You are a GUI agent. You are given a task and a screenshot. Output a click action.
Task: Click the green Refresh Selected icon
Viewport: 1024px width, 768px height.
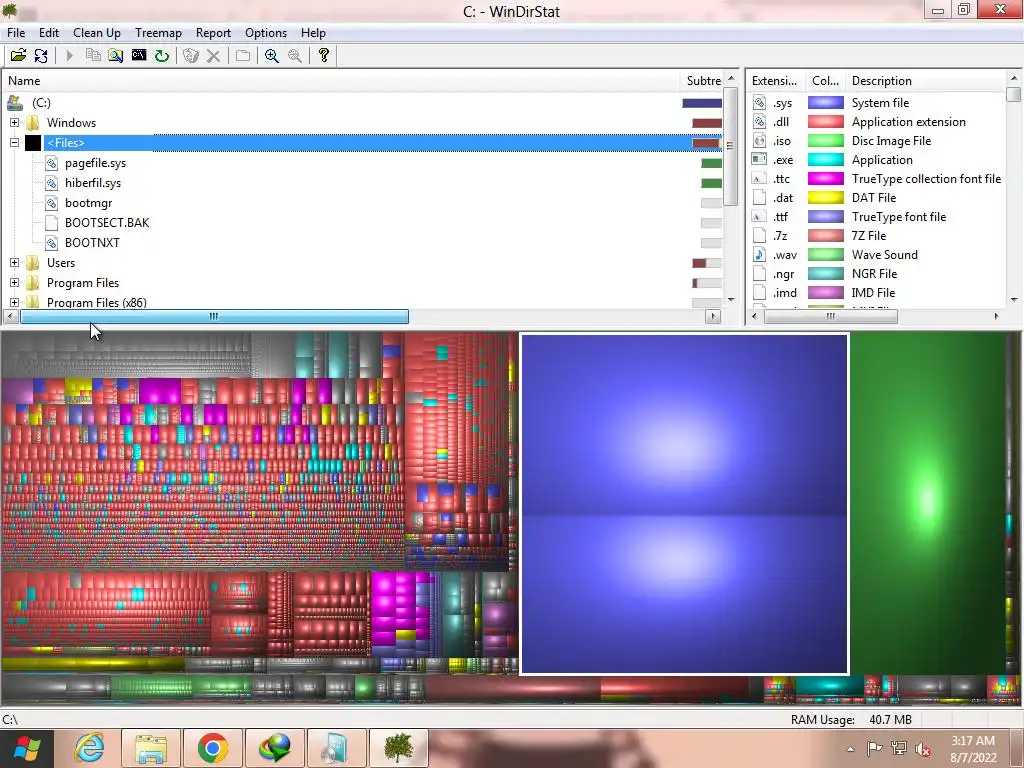click(x=161, y=56)
